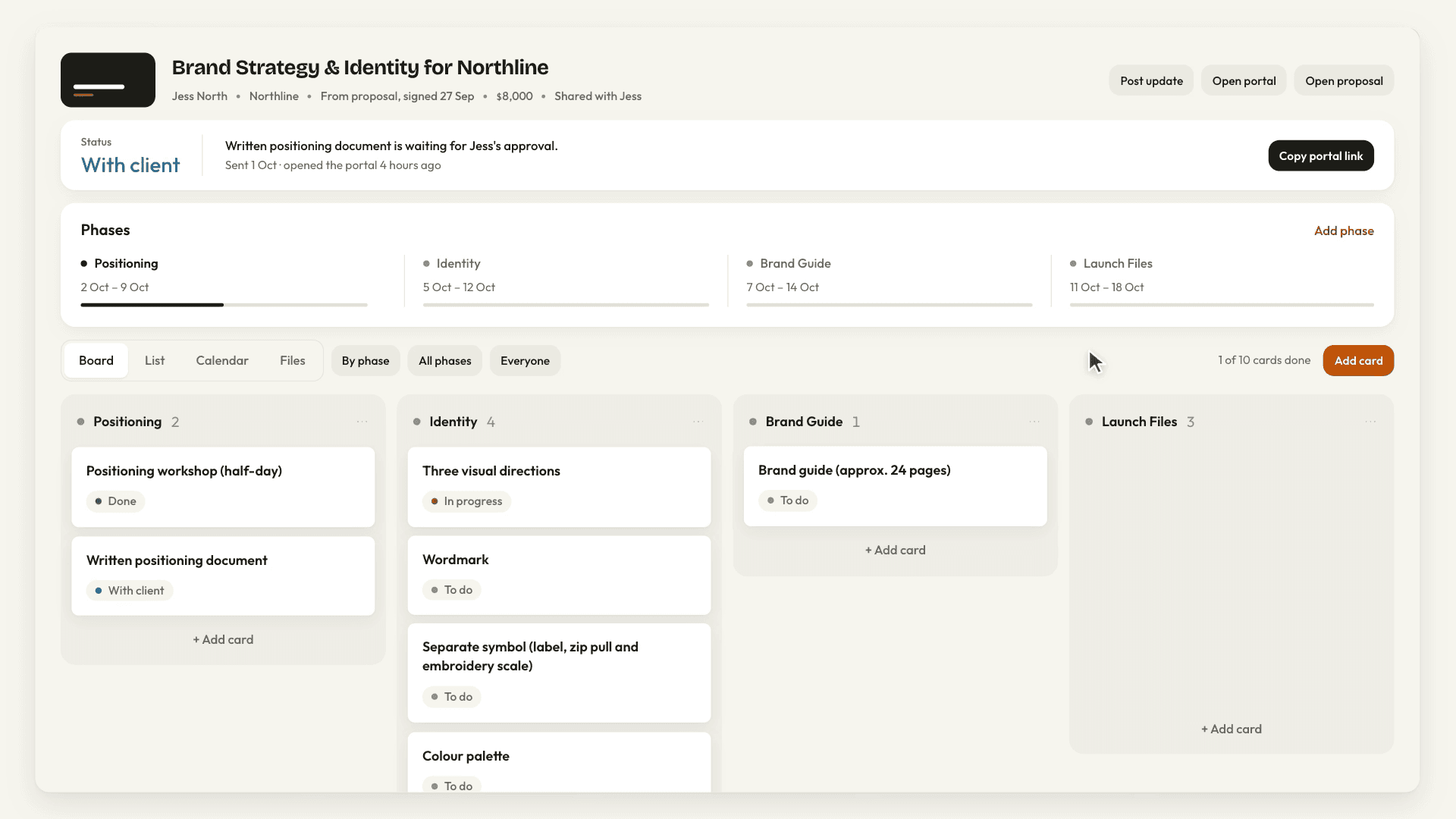
Task: Open the Everyone assignee filter
Action: coord(525,361)
